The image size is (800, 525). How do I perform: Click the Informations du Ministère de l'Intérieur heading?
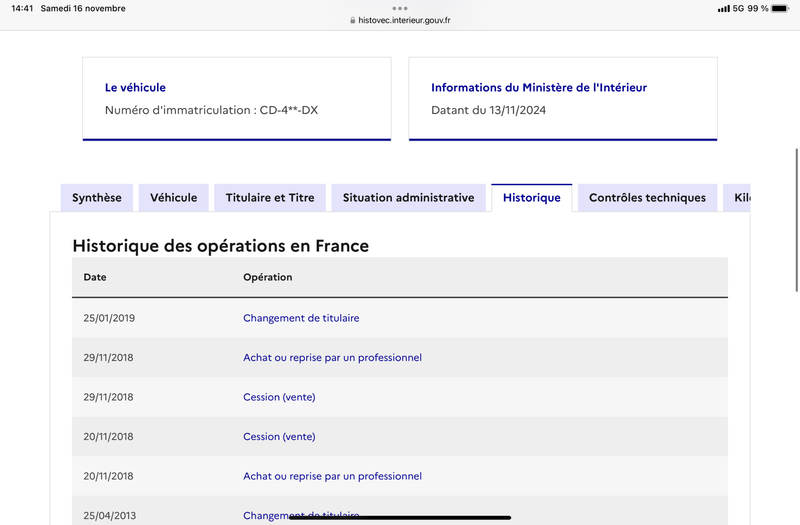tap(539, 87)
